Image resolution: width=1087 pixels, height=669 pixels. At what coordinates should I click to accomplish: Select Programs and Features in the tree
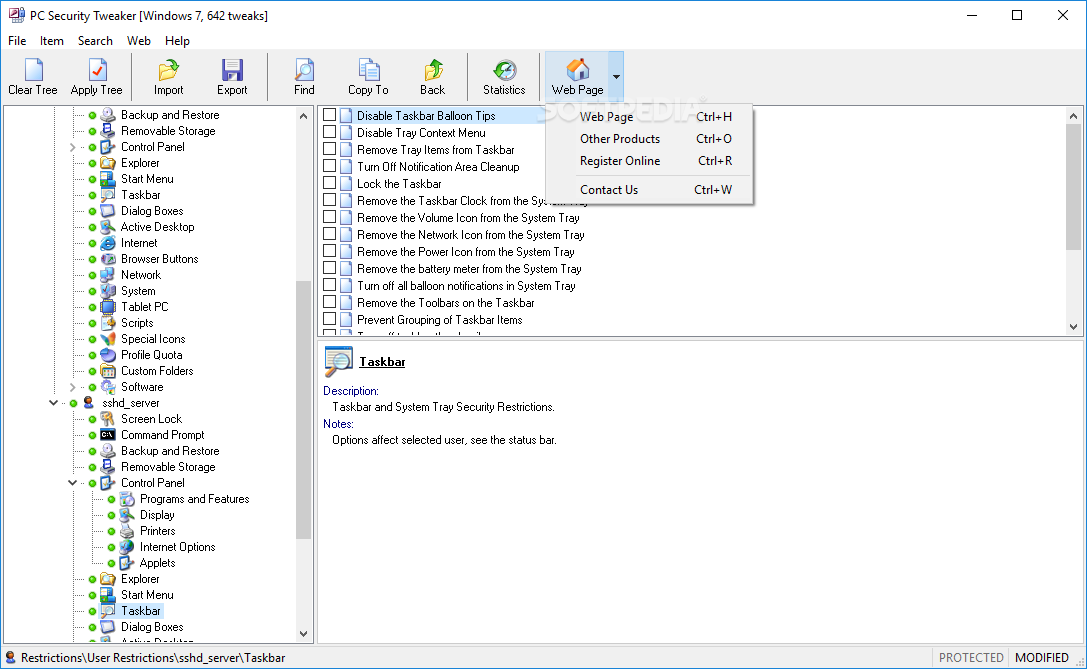(194, 499)
